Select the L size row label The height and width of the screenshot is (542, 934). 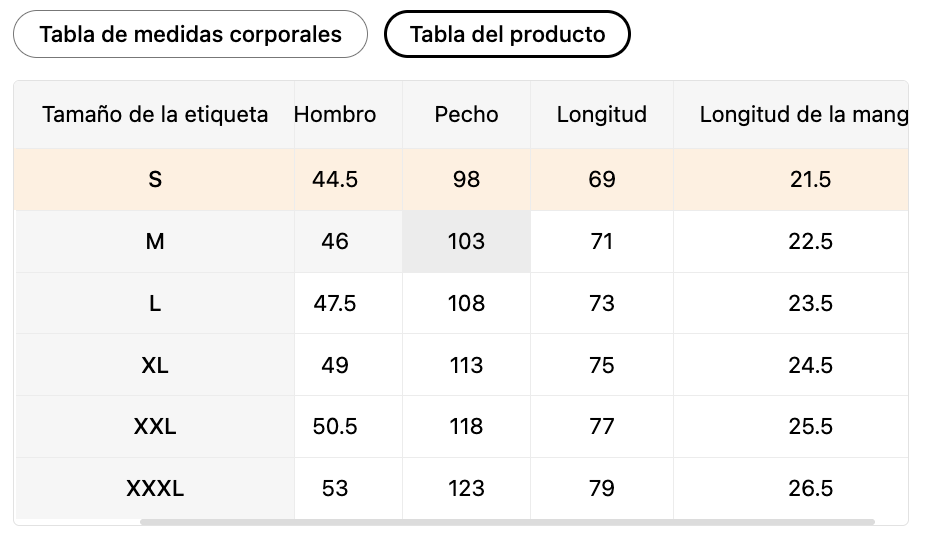[x=155, y=303]
